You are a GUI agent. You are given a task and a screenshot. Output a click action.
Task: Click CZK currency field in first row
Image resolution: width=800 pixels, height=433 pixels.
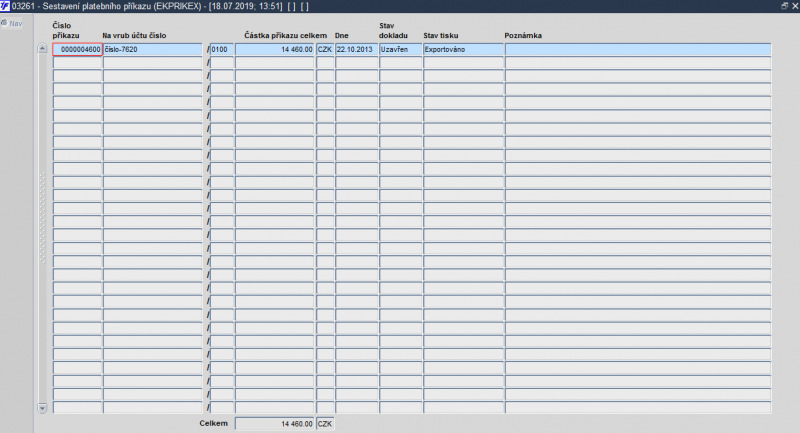[325, 49]
